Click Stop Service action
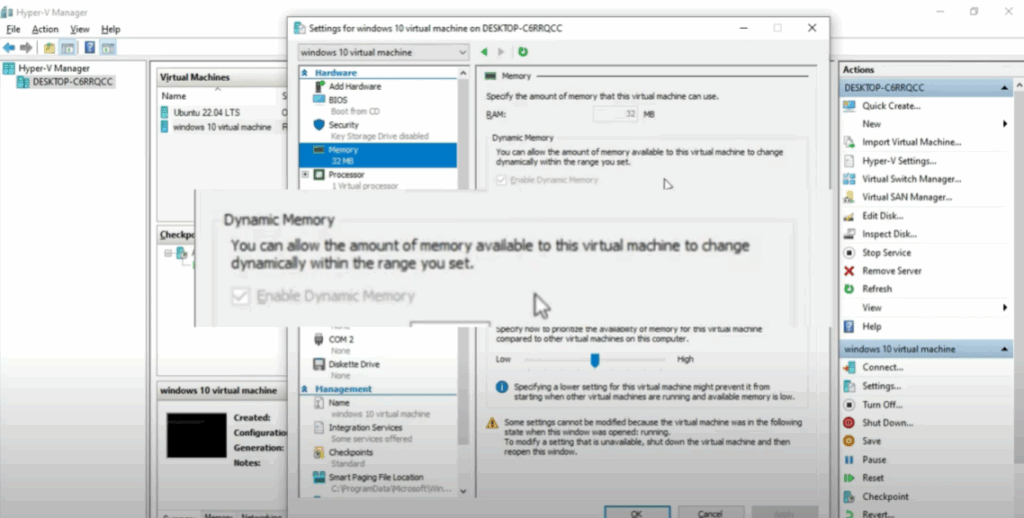 pos(886,253)
